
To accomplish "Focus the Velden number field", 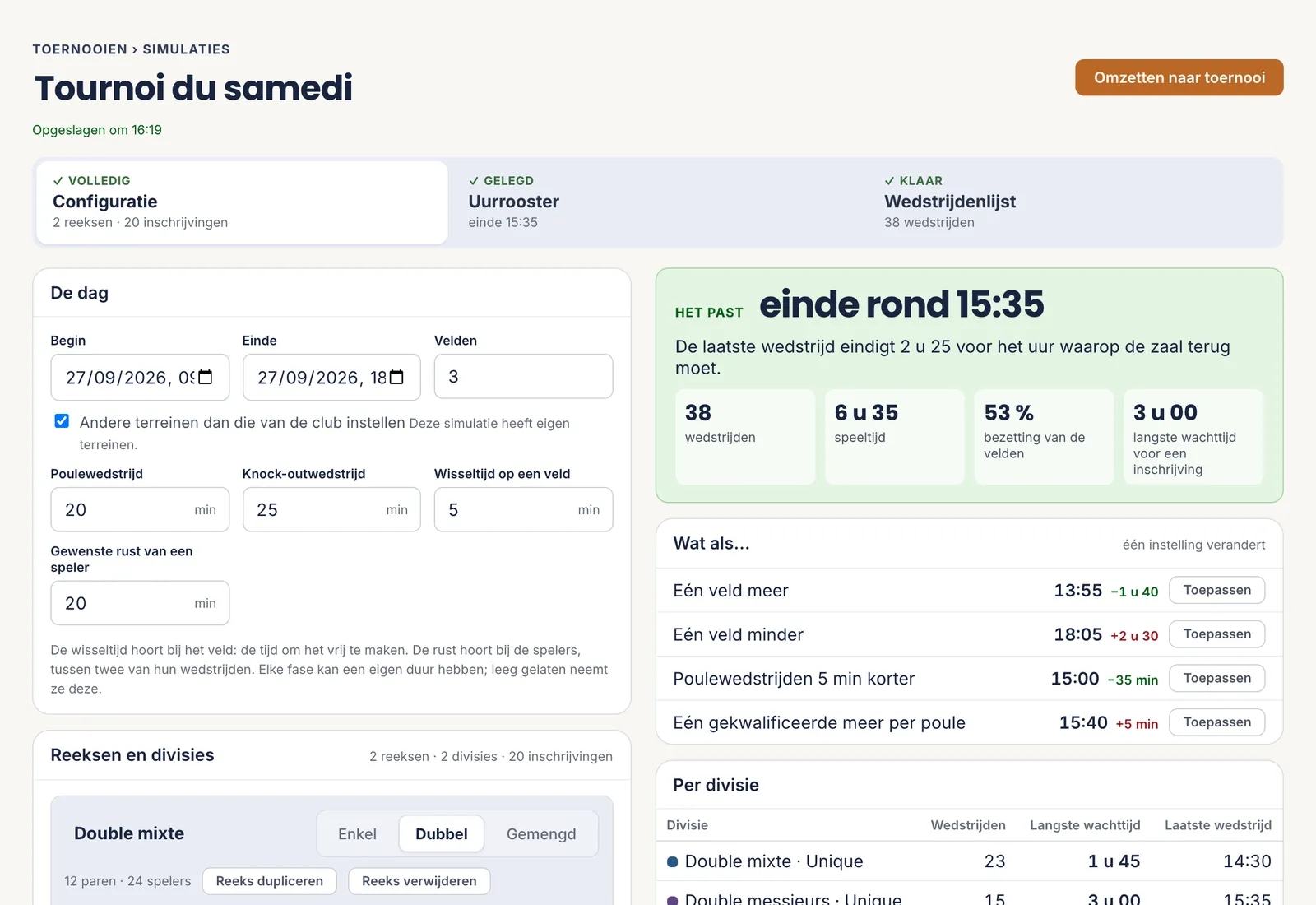I will click(523, 377).
